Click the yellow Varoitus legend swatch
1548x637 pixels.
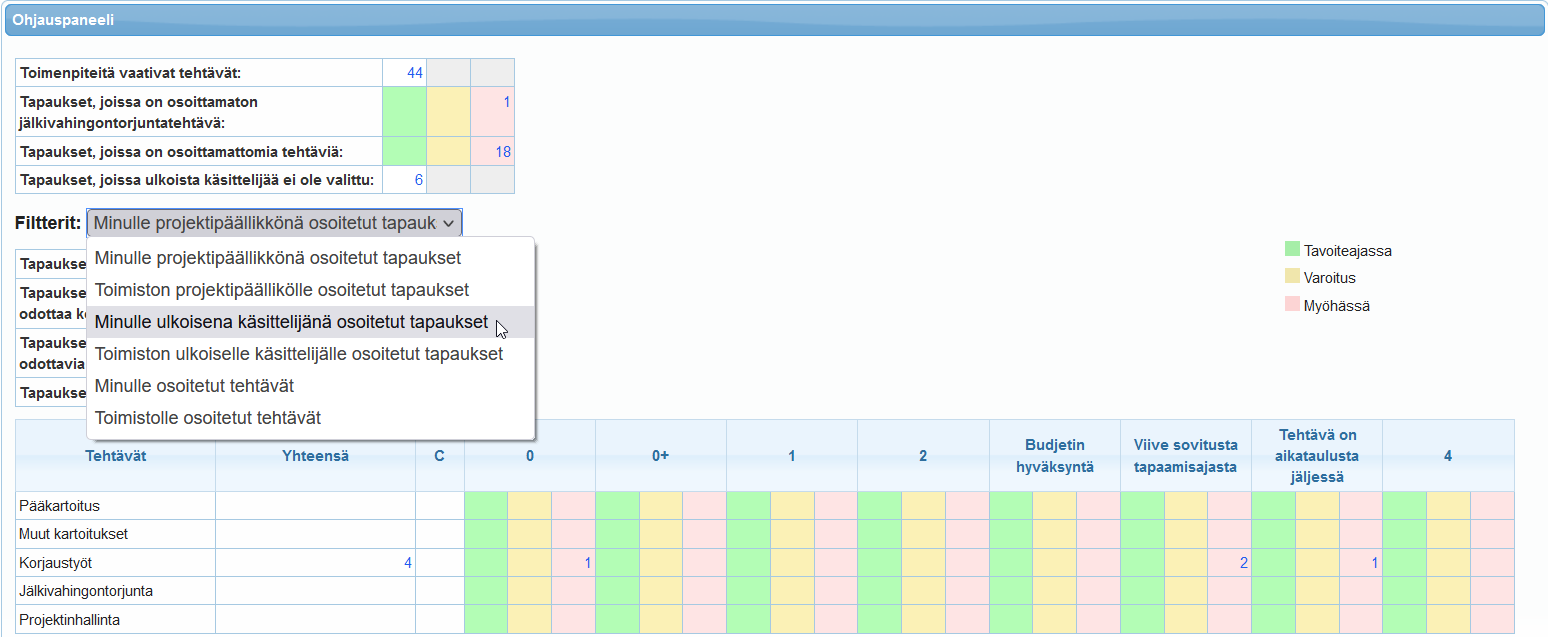(1292, 277)
